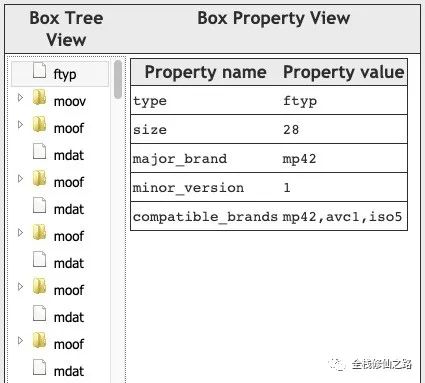Expand the third moof box node
Viewport: 425px width, 383px height.
[x=20, y=233]
